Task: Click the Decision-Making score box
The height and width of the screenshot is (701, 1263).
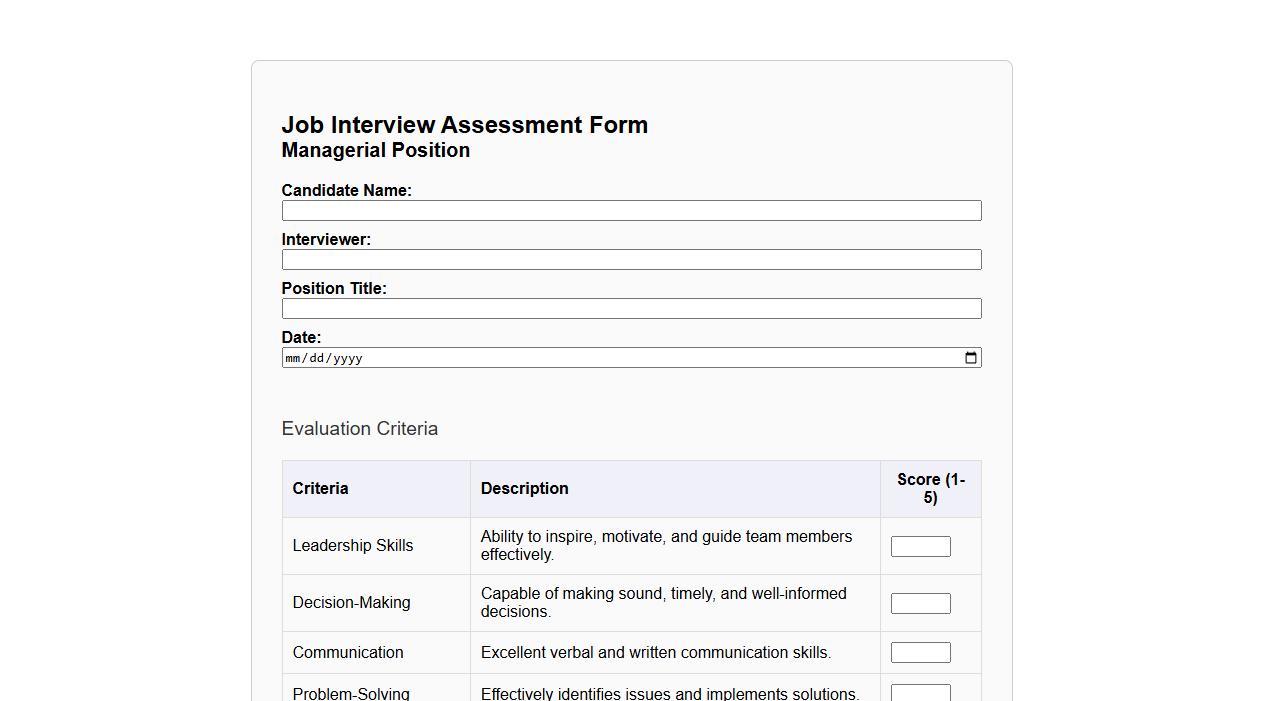Action: coord(920,602)
